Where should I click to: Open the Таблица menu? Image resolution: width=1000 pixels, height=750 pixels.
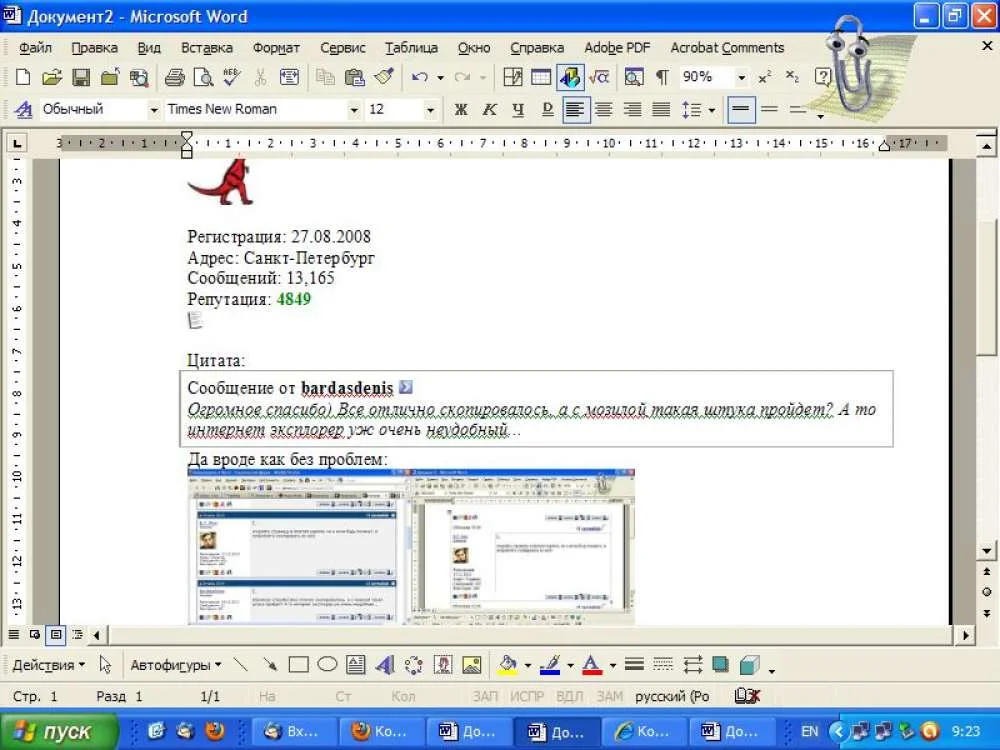(411, 48)
